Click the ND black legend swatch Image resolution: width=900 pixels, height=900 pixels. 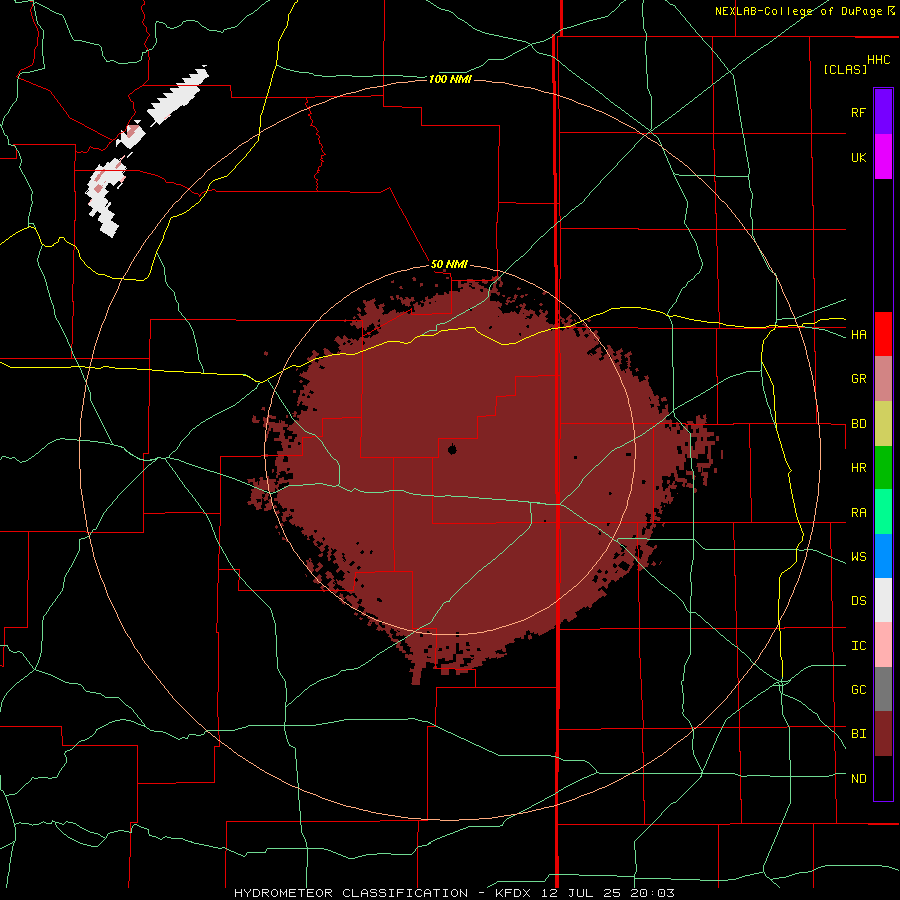883,778
